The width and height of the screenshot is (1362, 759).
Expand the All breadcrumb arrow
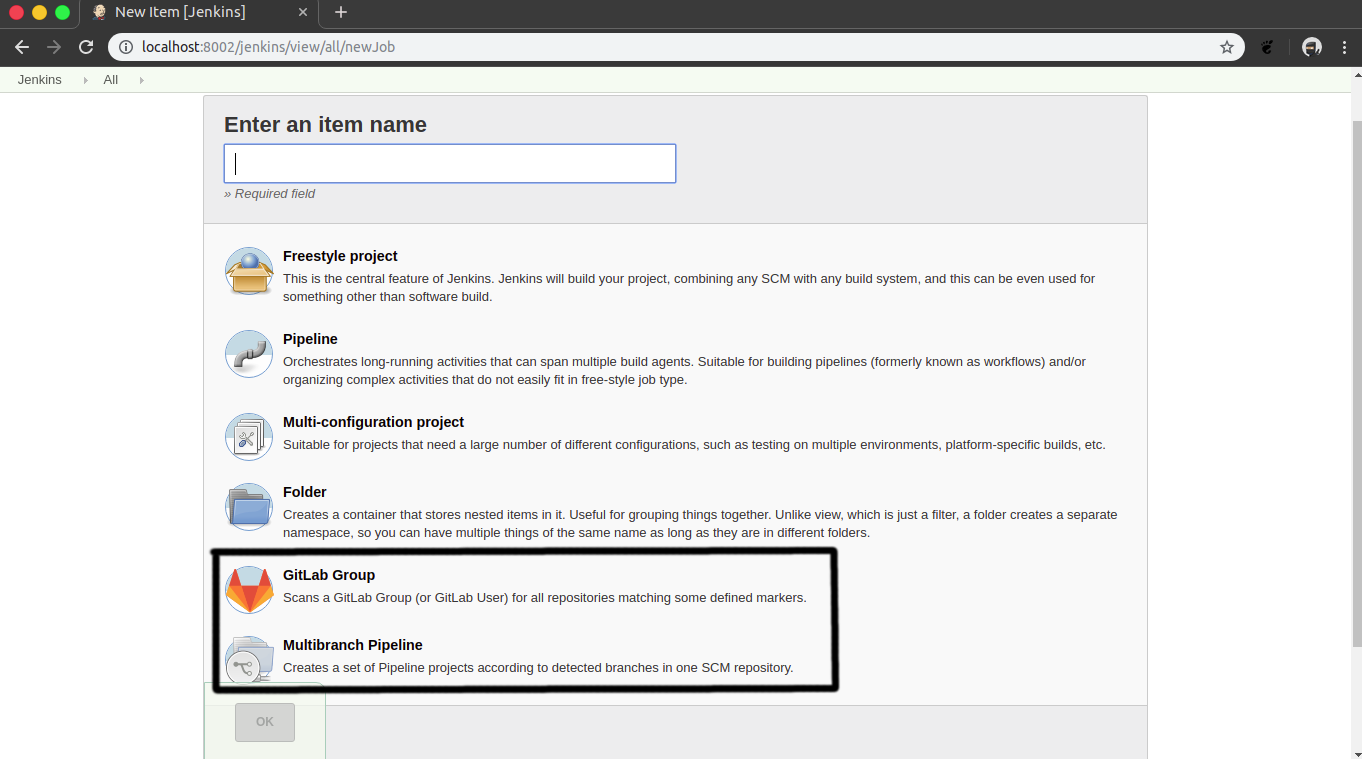click(x=141, y=80)
